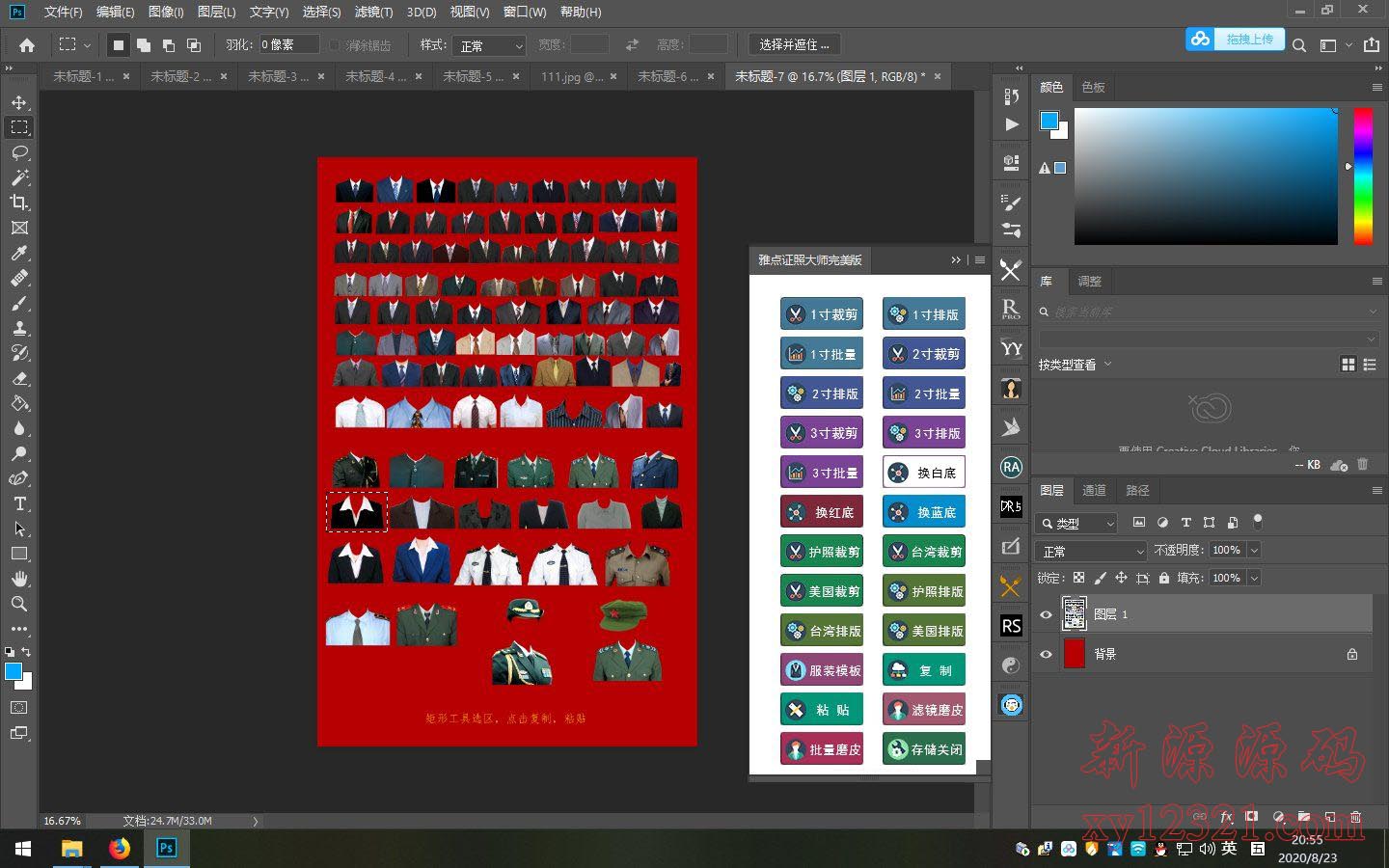1389x868 pixels.
Task: Open the search icon in top bar
Action: click(x=1299, y=45)
